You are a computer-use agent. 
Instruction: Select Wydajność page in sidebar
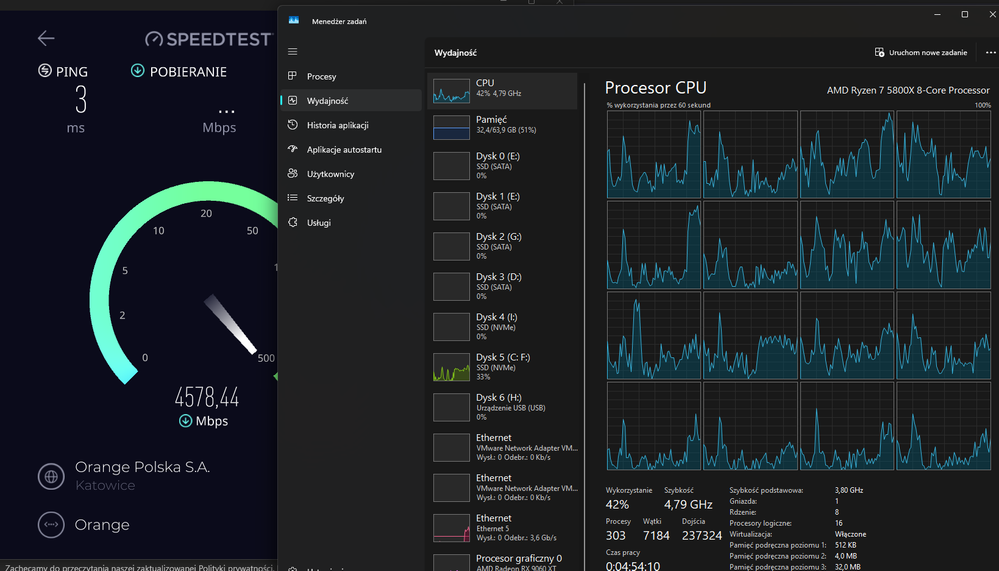coord(351,101)
